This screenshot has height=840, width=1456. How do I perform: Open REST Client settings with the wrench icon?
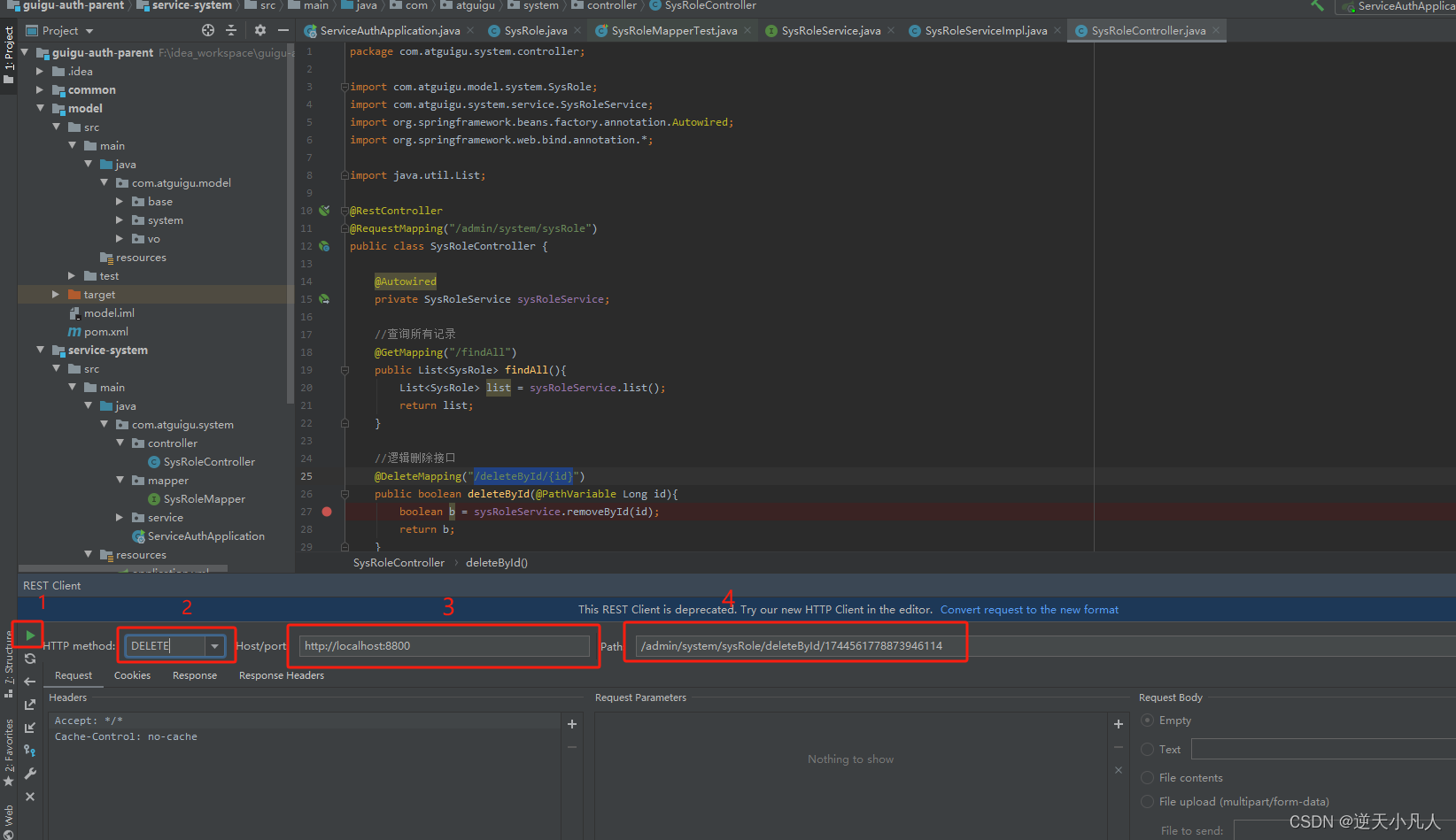coord(29,774)
